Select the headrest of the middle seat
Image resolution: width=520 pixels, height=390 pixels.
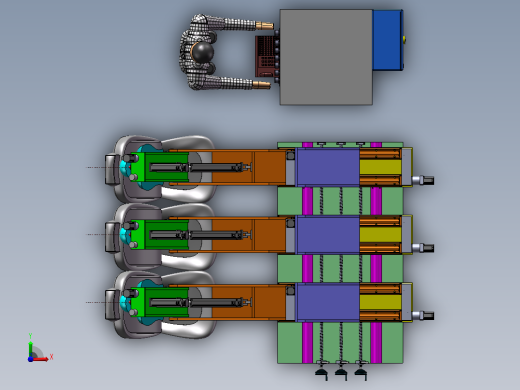click(112, 237)
